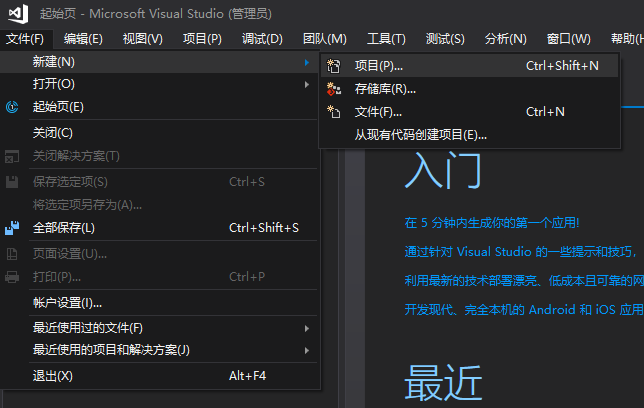Click the floppy icon beside 保存选定项(S)
Image resolution: width=644 pixels, height=408 pixels.
(12, 182)
